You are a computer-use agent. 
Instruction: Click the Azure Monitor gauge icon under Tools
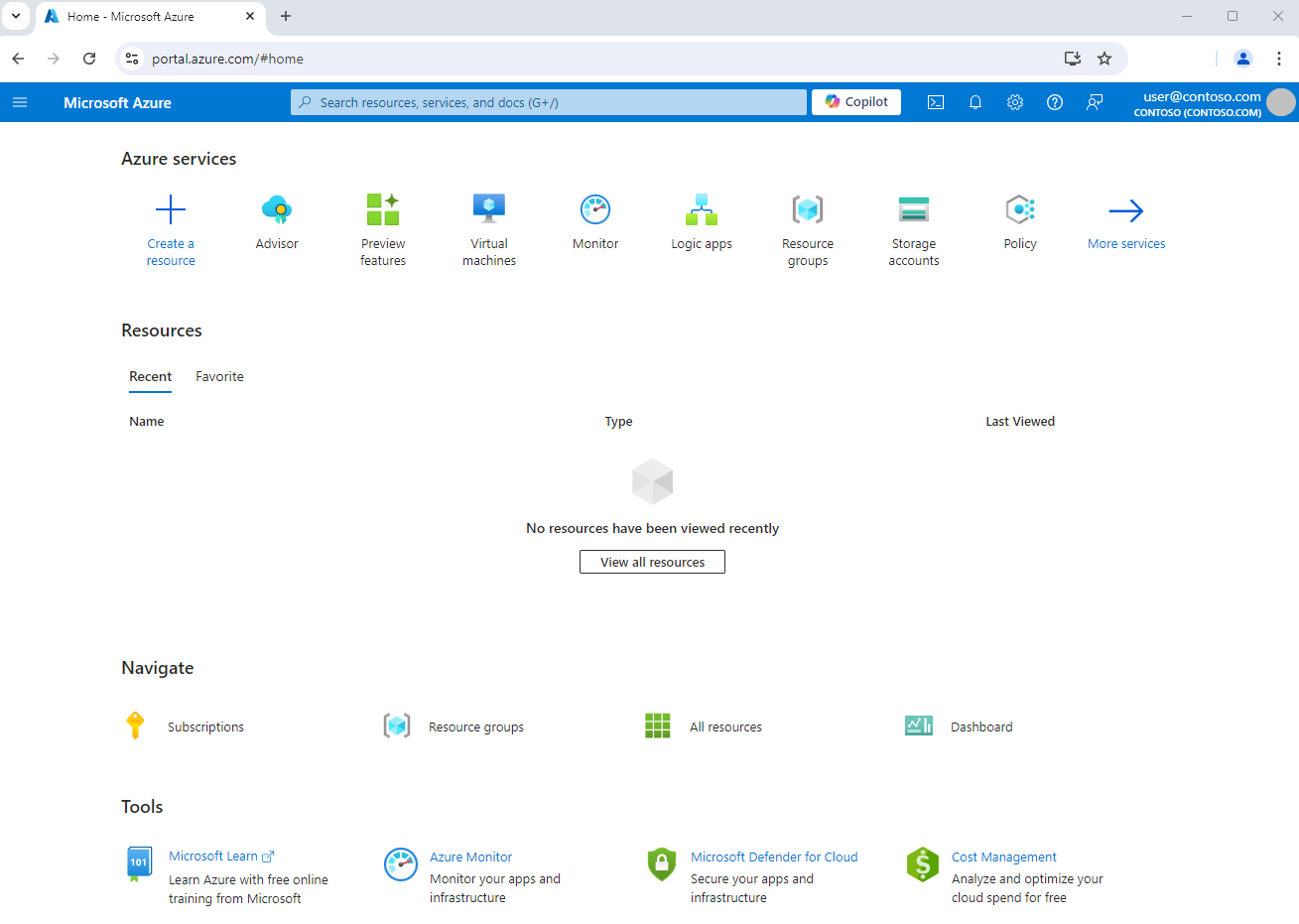[x=401, y=864]
